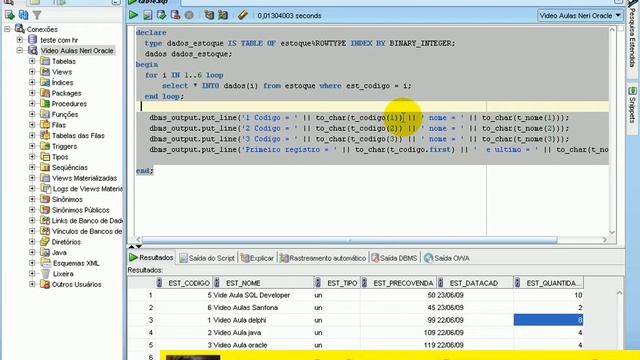The width and height of the screenshot is (640, 360).
Task: Select Esquemas XML tree item
Action: (76, 263)
